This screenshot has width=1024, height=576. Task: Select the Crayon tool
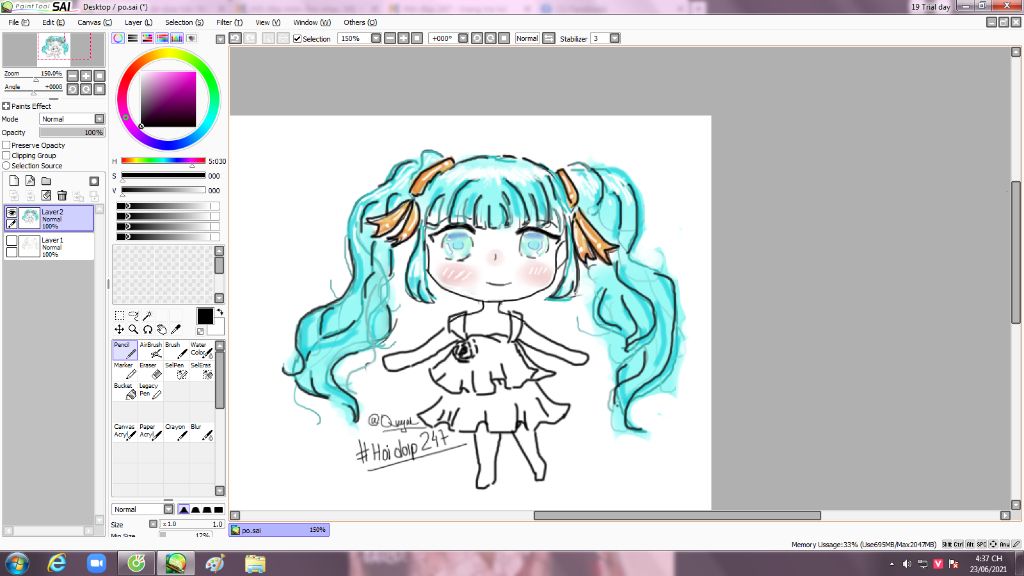[x=176, y=431]
